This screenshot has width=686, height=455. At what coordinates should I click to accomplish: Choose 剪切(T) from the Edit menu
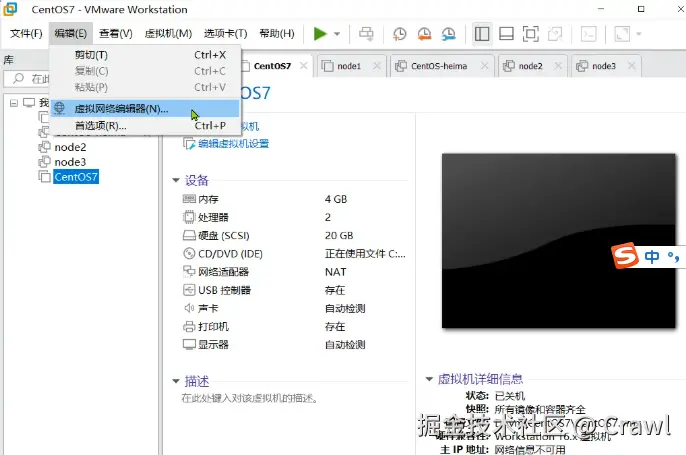click(x=145, y=55)
